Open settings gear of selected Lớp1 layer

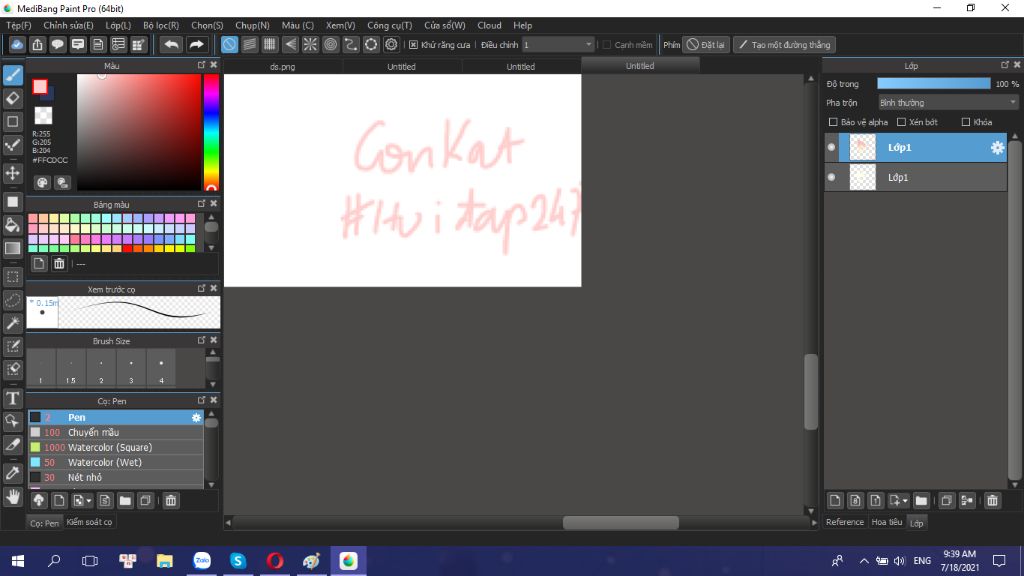[x=997, y=148]
